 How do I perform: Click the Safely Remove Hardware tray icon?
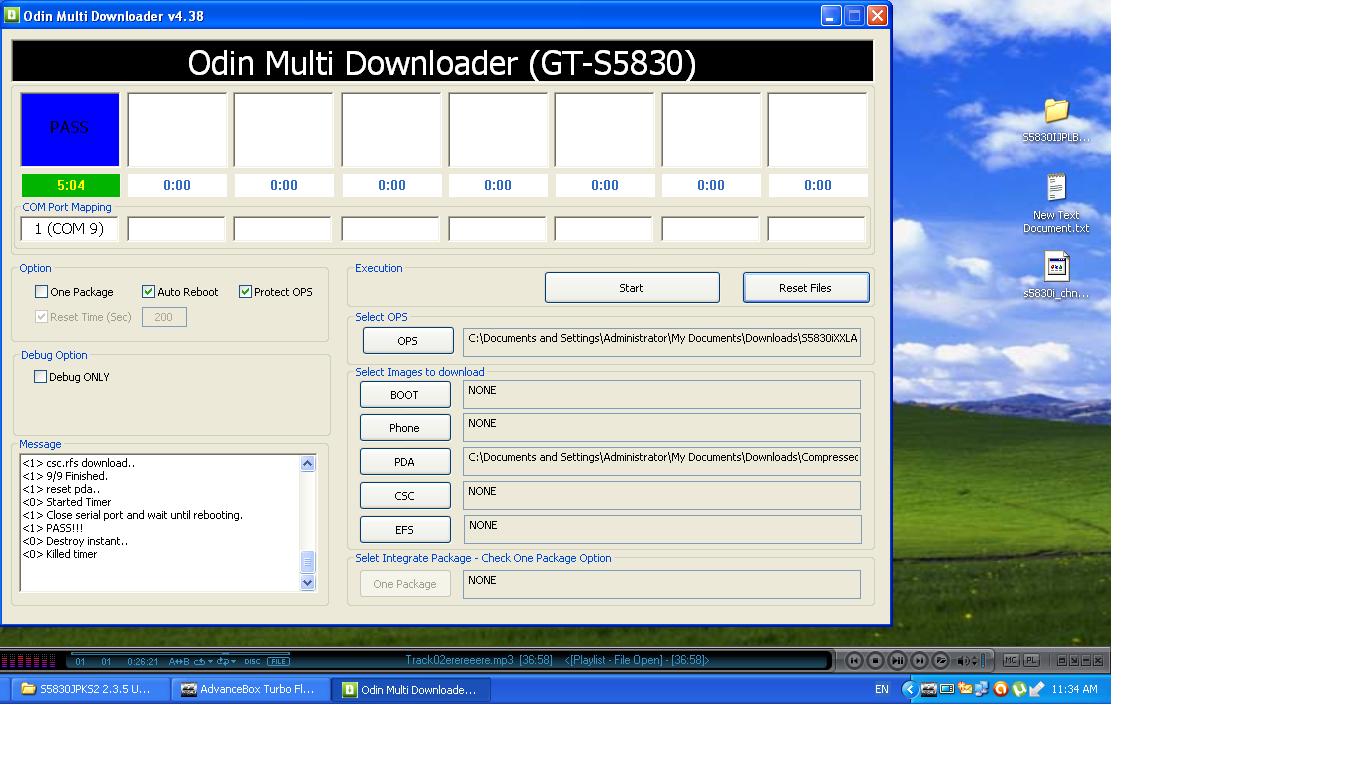[1036, 689]
